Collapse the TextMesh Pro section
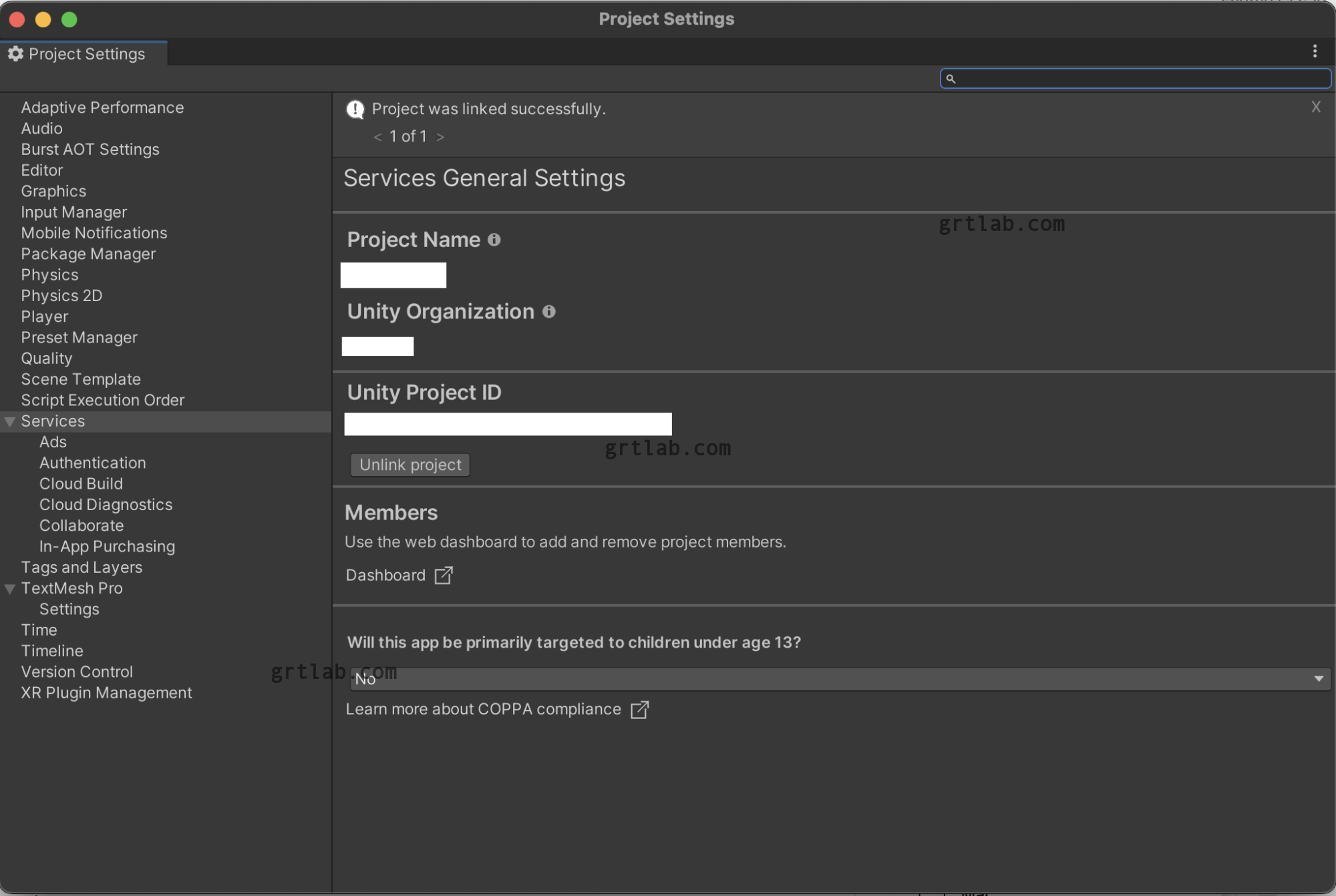1336x896 pixels. point(9,588)
